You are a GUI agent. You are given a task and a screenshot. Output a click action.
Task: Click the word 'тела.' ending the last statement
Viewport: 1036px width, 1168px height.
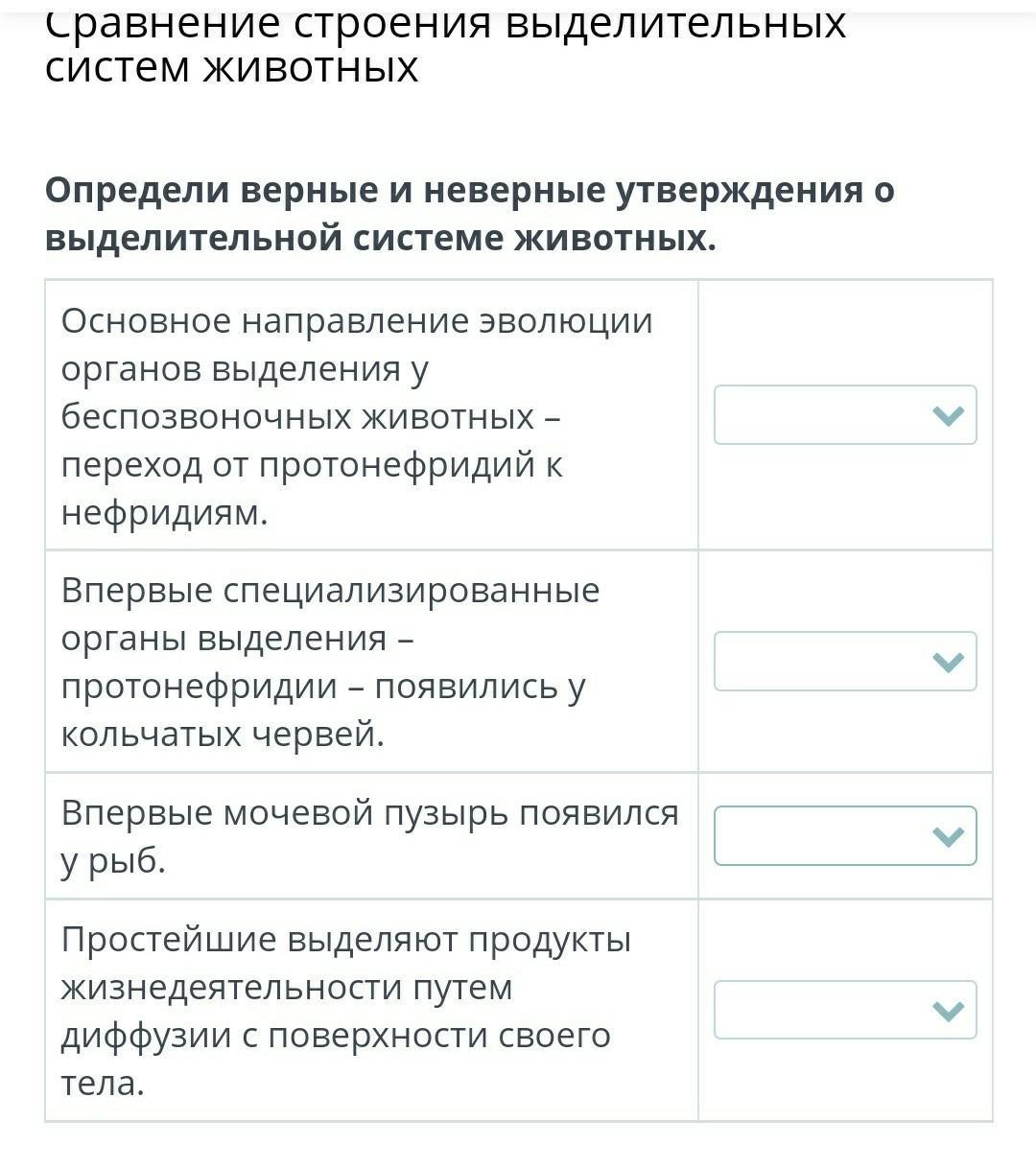[x=103, y=1084]
